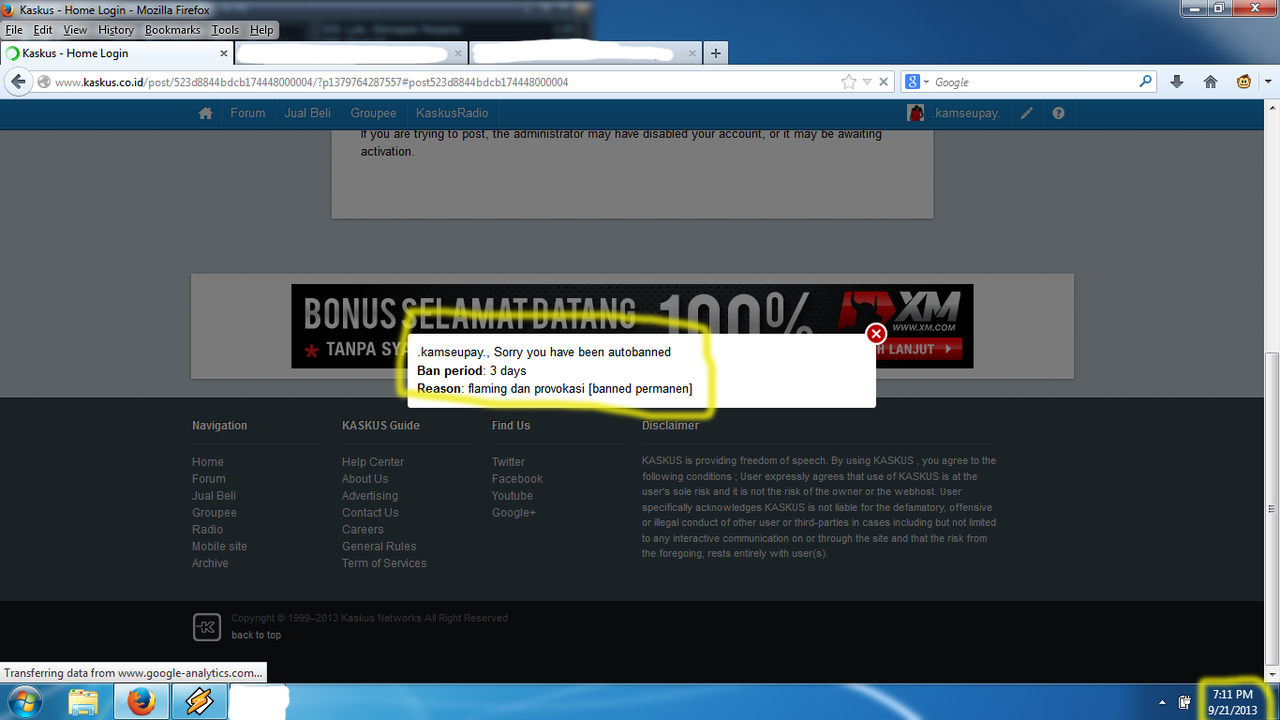
Task: Select the Kaskus - Home Login tab
Action: (115, 53)
